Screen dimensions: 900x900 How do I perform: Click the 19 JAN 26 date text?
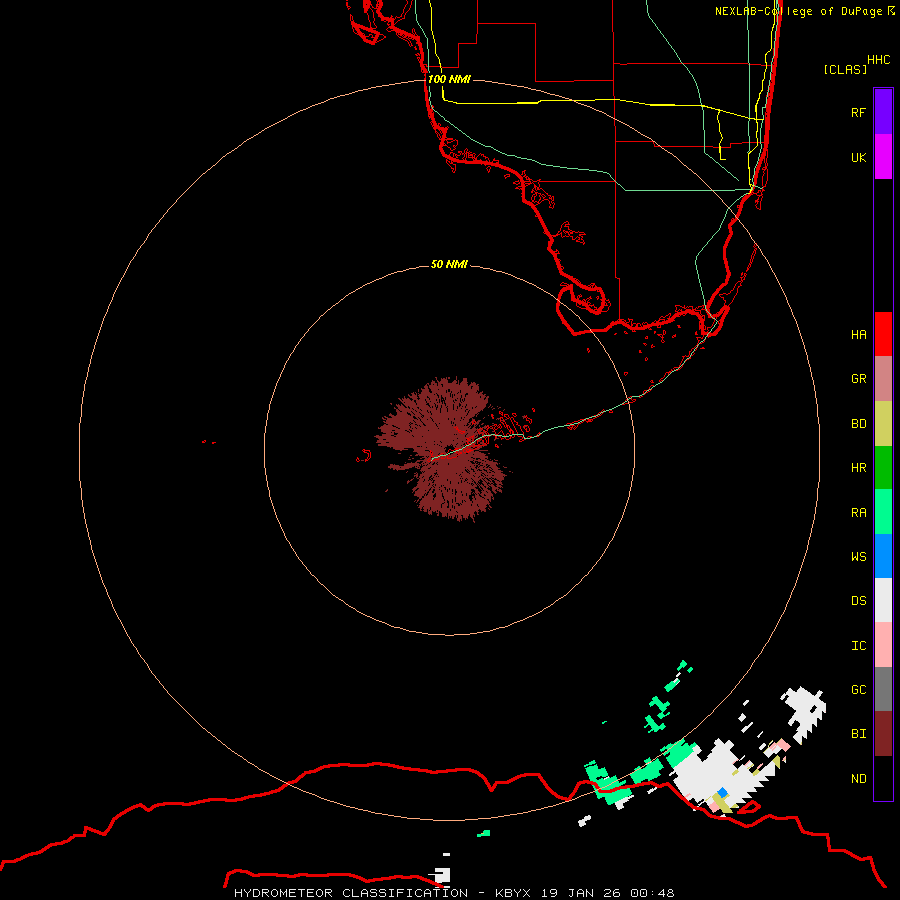pos(581,893)
